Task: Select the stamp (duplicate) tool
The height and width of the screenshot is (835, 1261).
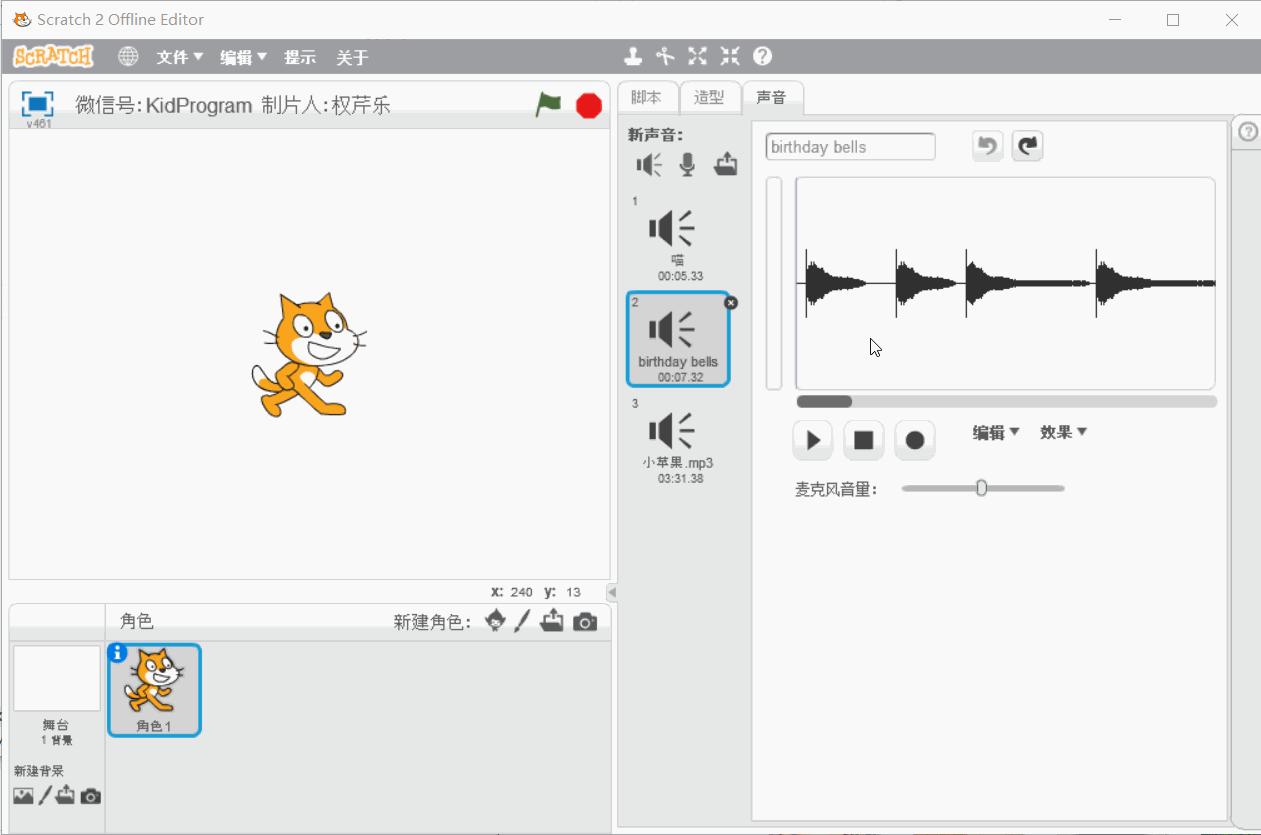Action: 633,57
